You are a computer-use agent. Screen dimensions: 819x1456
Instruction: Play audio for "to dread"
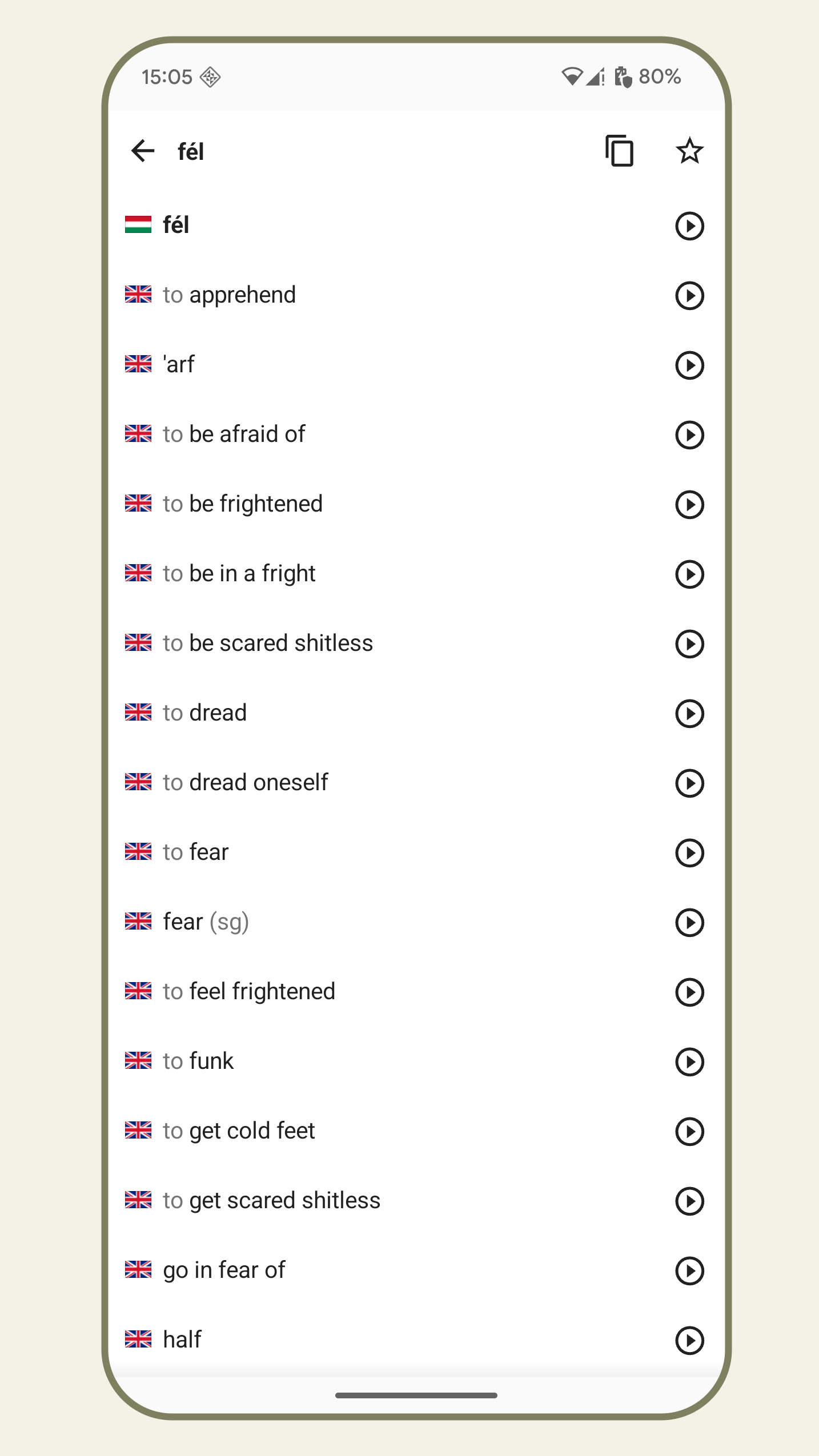click(689, 713)
